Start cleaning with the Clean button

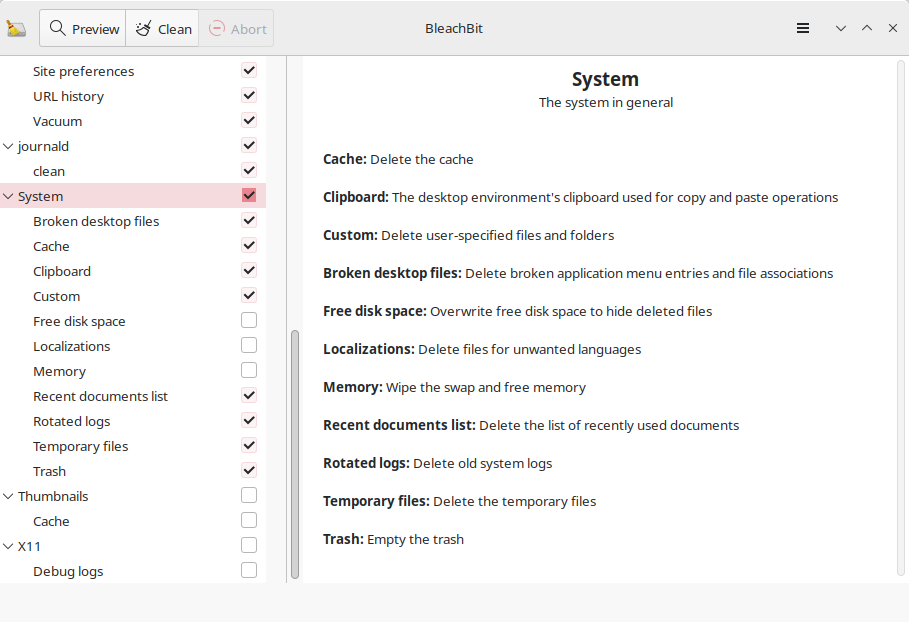(x=162, y=28)
